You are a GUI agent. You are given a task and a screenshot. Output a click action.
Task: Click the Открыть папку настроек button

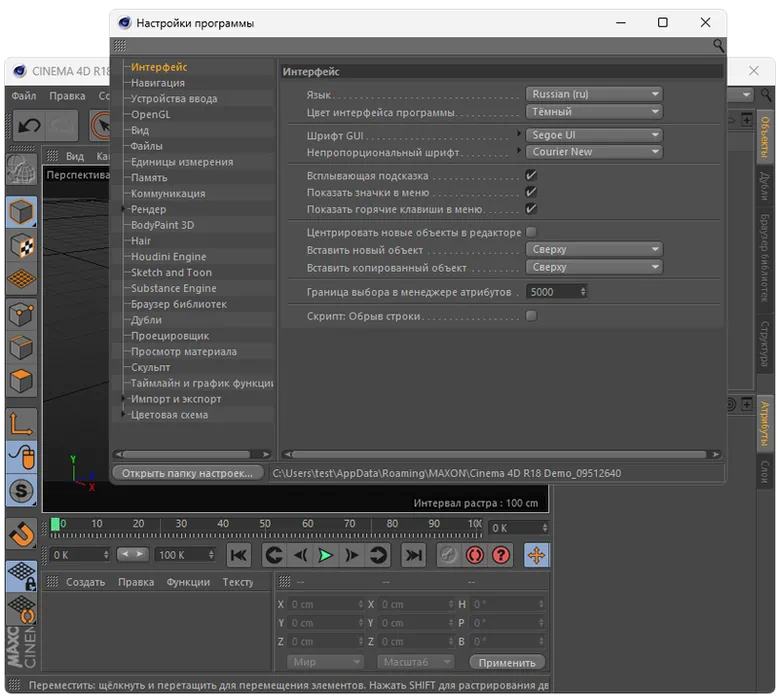pyautogui.click(x=187, y=473)
